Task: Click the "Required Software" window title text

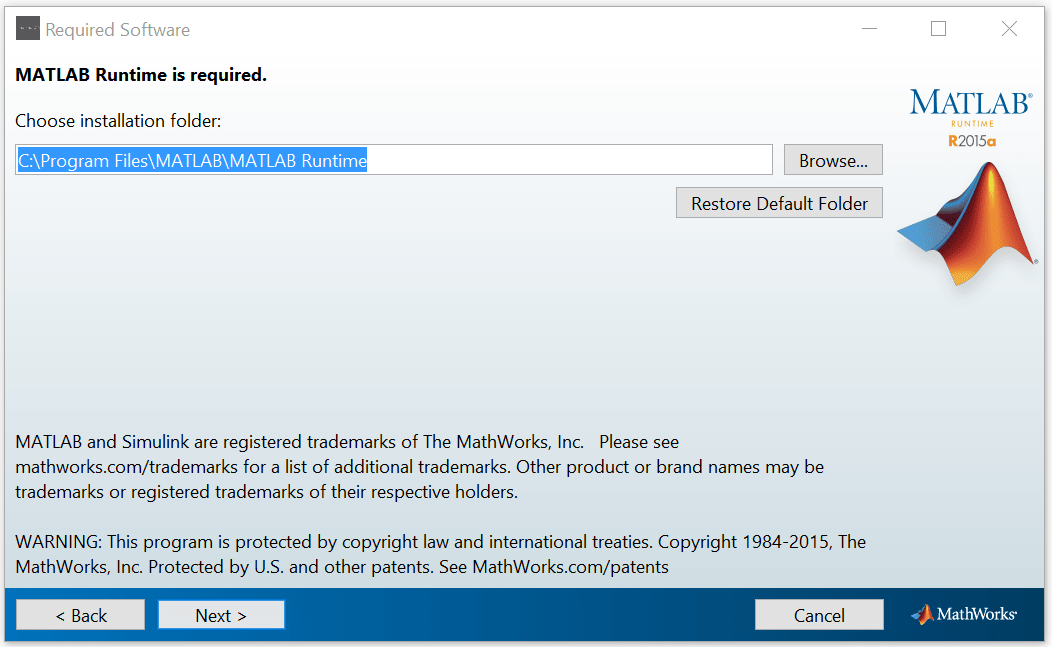Action: pyautogui.click(x=118, y=30)
